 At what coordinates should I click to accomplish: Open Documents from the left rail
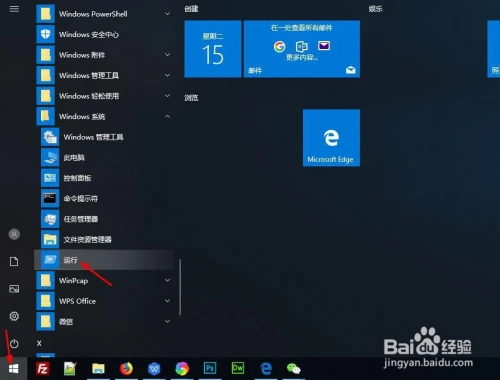pos(14,262)
